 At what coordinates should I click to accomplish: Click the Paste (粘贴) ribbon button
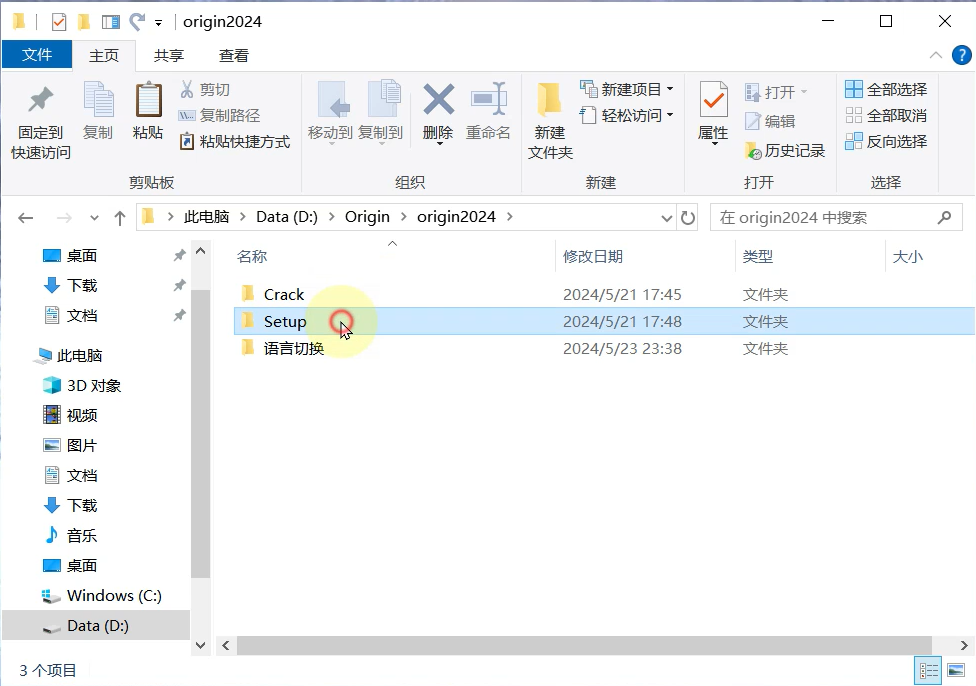[148, 112]
